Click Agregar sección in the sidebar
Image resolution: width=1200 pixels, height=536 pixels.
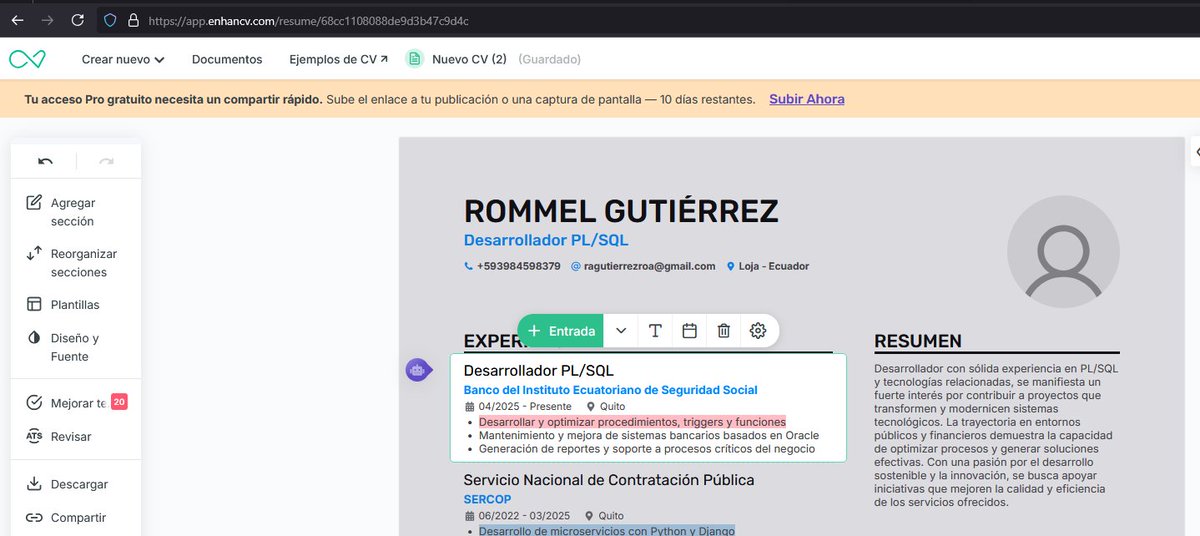(73, 212)
